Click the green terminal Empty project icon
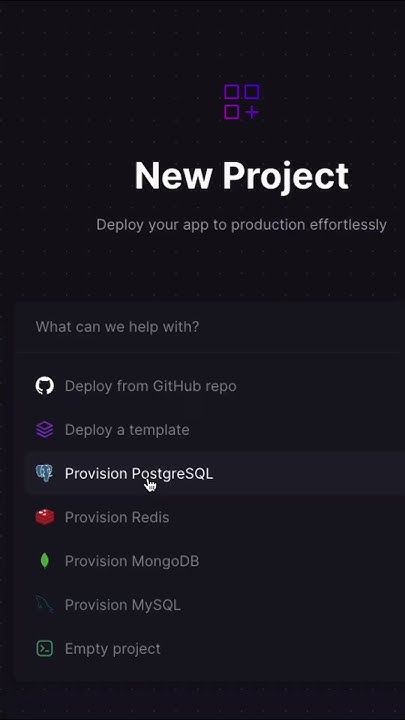The image size is (405, 720). click(45, 648)
